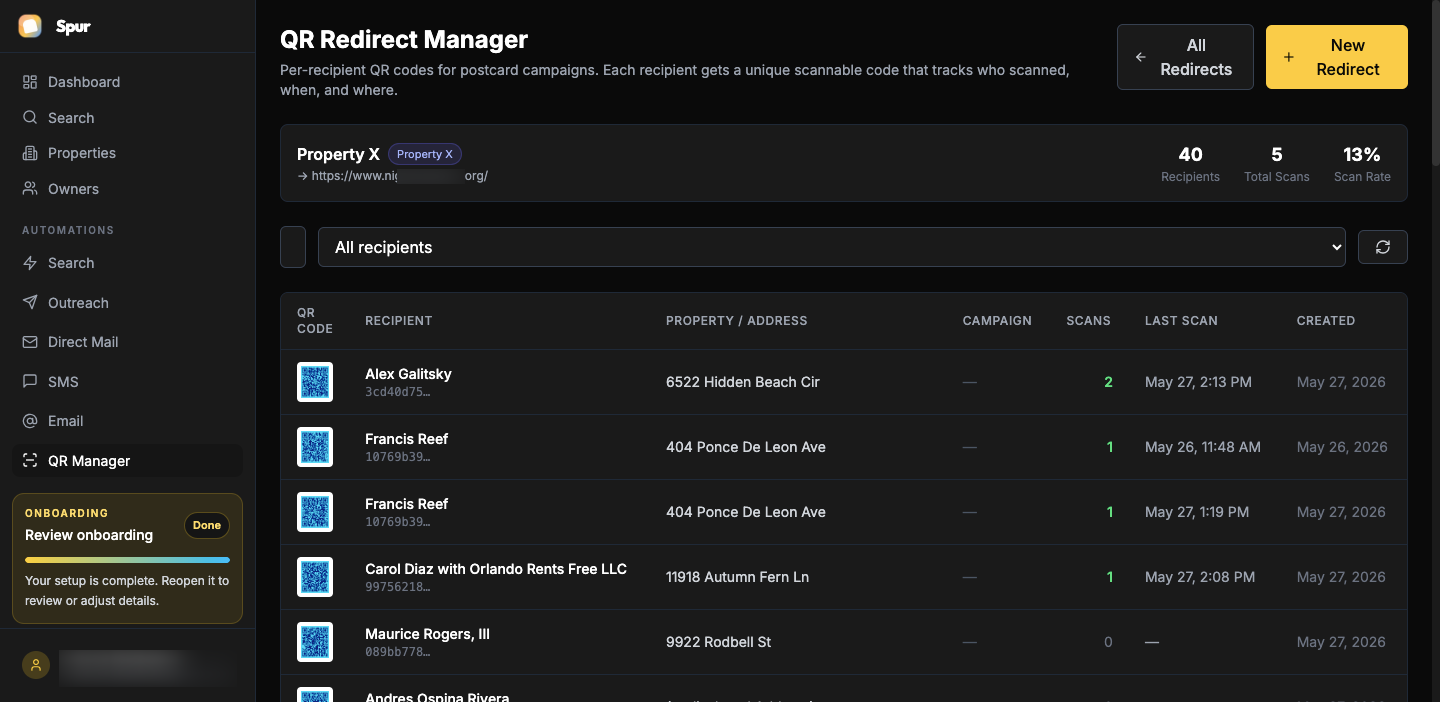Click the Properties building icon
The image size is (1440, 702).
[30, 153]
